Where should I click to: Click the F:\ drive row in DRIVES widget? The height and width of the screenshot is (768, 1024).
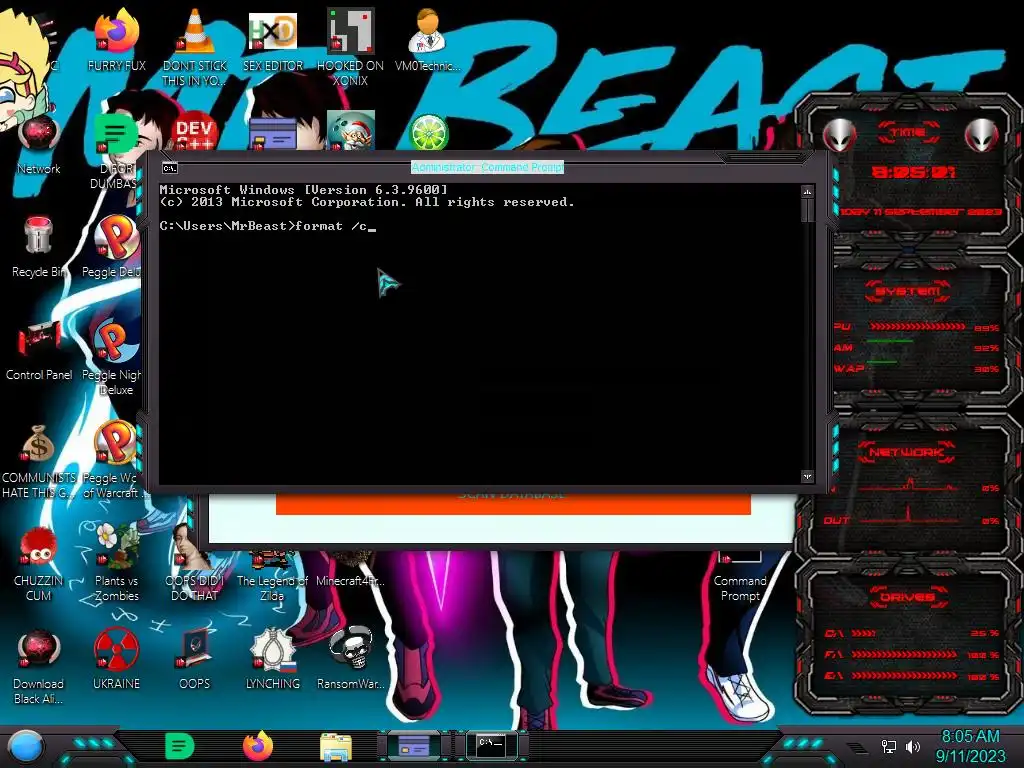click(913, 654)
